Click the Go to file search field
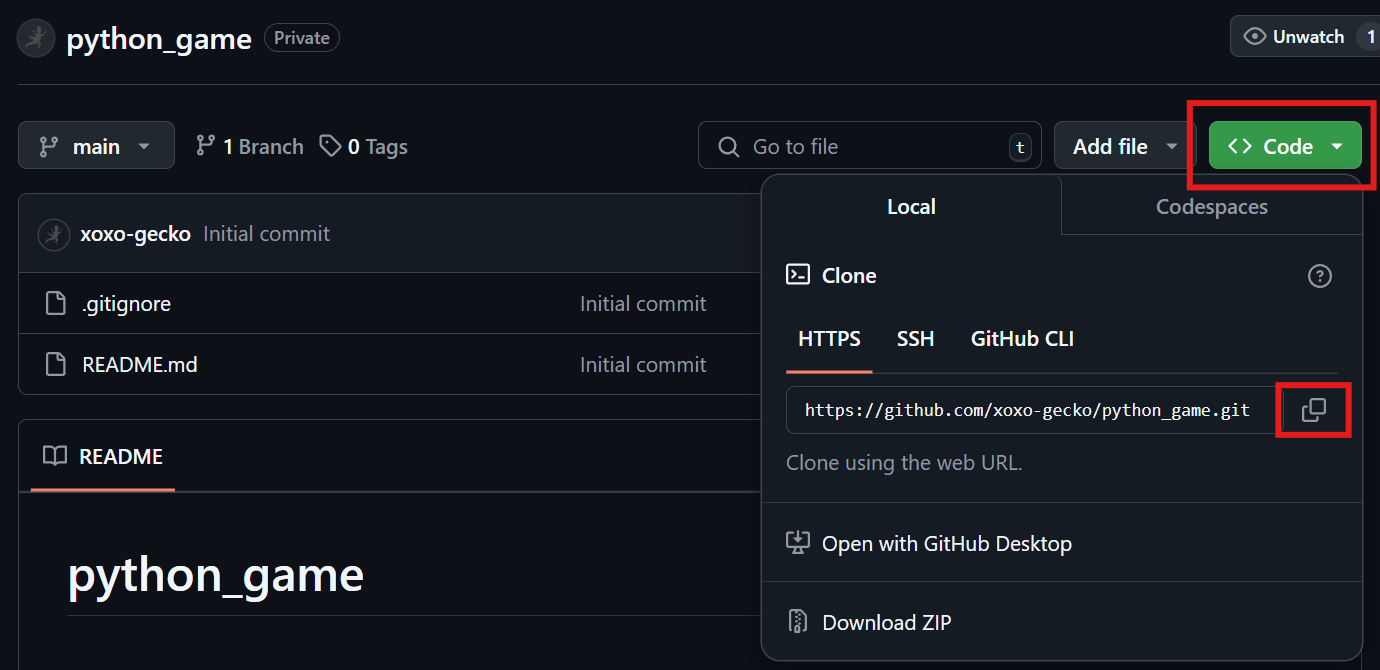The image size is (1380, 670). 870,146
